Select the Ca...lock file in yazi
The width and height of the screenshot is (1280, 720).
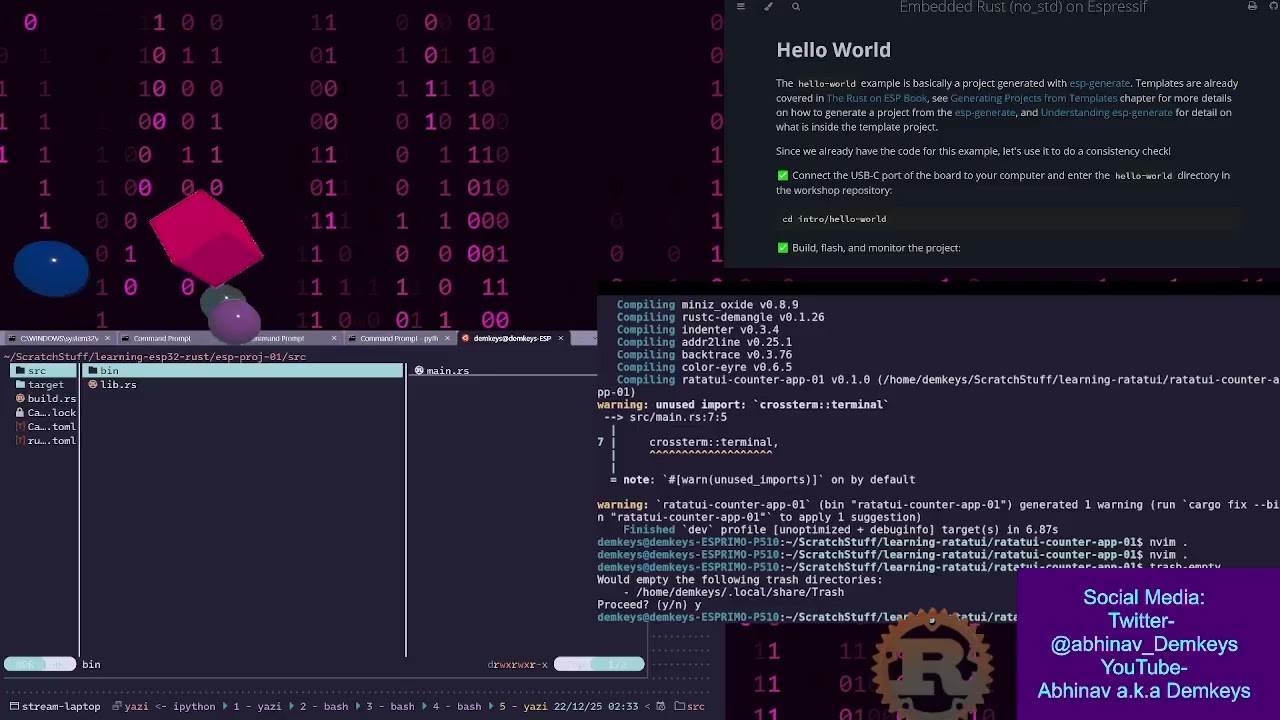point(43,413)
